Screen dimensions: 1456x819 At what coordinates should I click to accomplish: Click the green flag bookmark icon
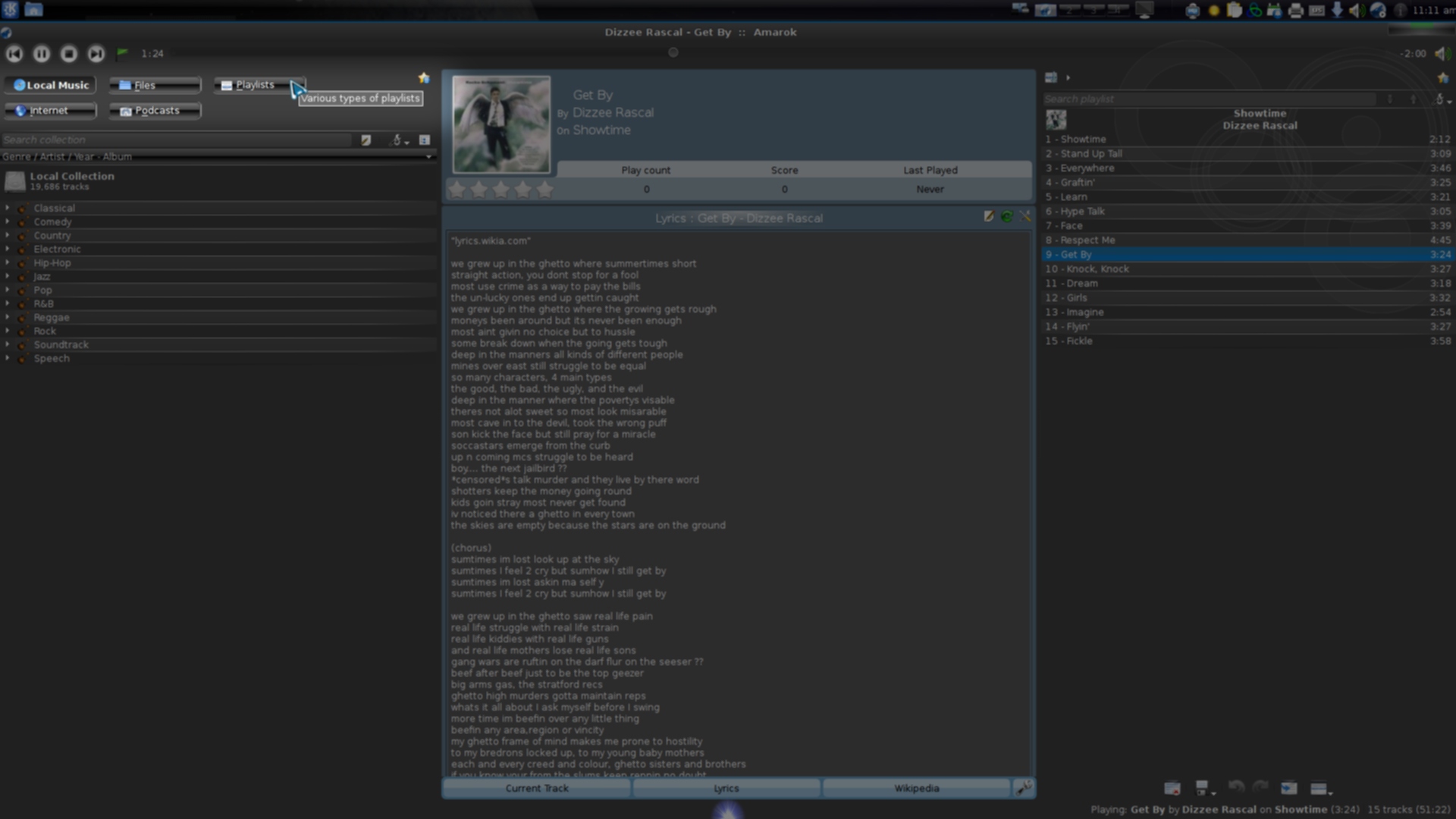click(x=122, y=53)
